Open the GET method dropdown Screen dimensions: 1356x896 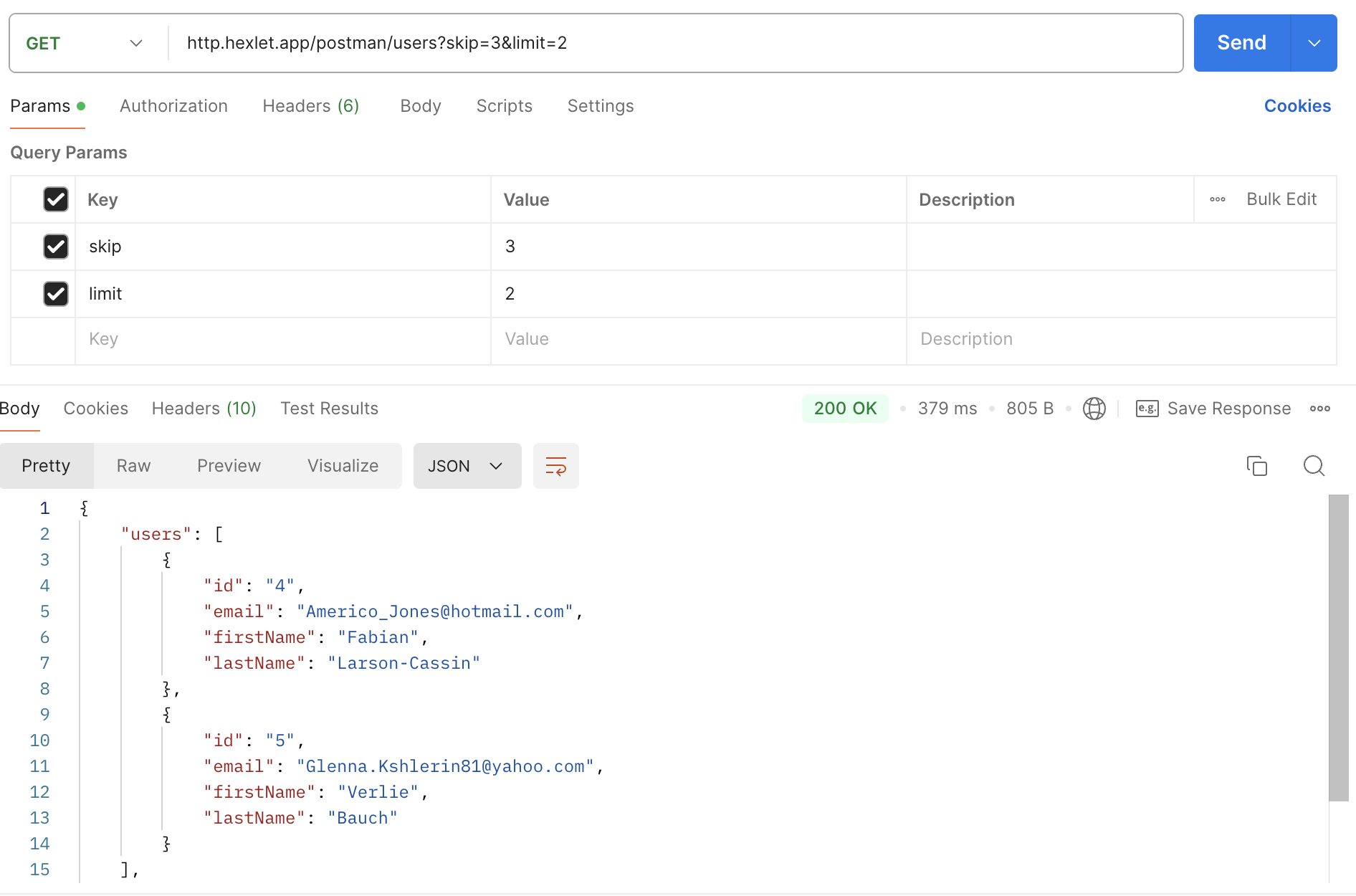click(85, 44)
